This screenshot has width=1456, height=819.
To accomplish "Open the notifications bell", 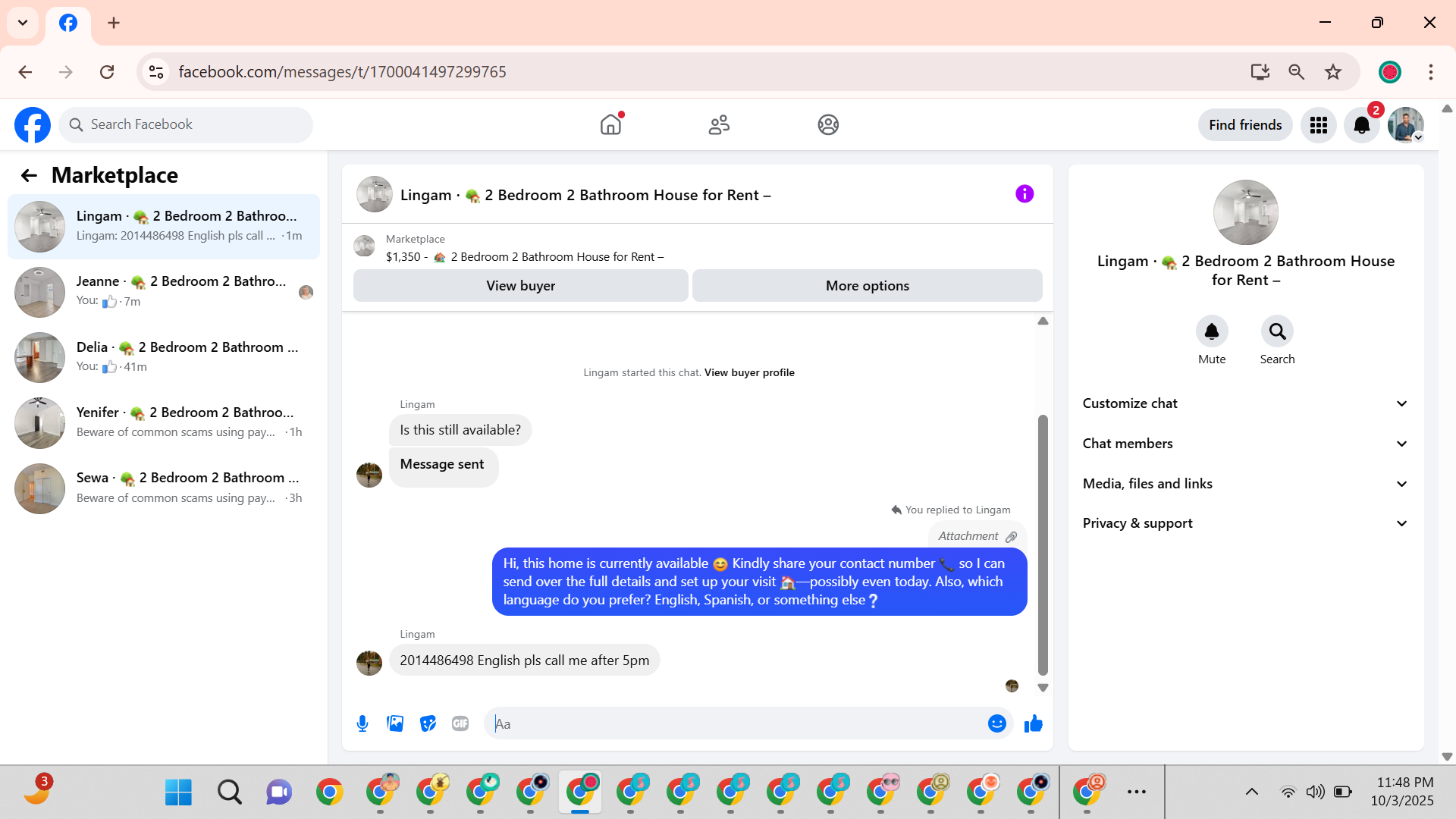I will pyautogui.click(x=1362, y=125).
